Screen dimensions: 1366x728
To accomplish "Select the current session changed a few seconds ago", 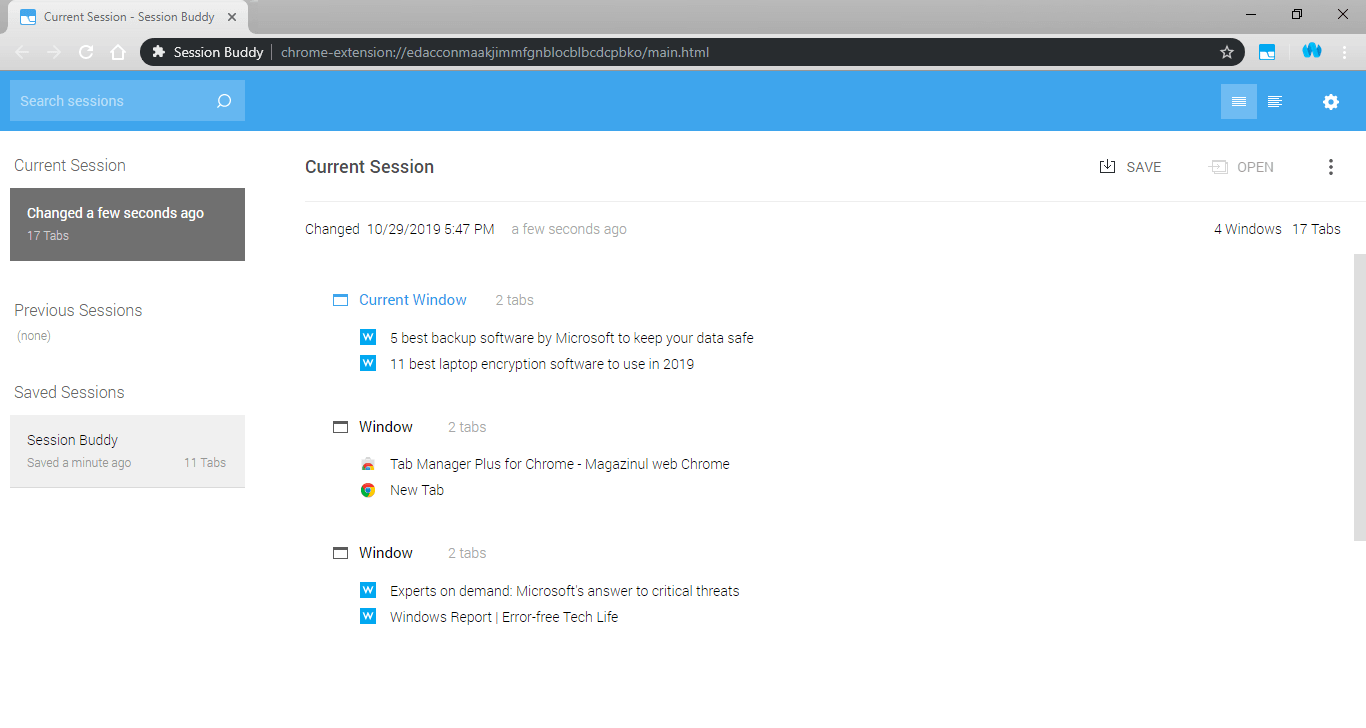I will coord(127,224).
